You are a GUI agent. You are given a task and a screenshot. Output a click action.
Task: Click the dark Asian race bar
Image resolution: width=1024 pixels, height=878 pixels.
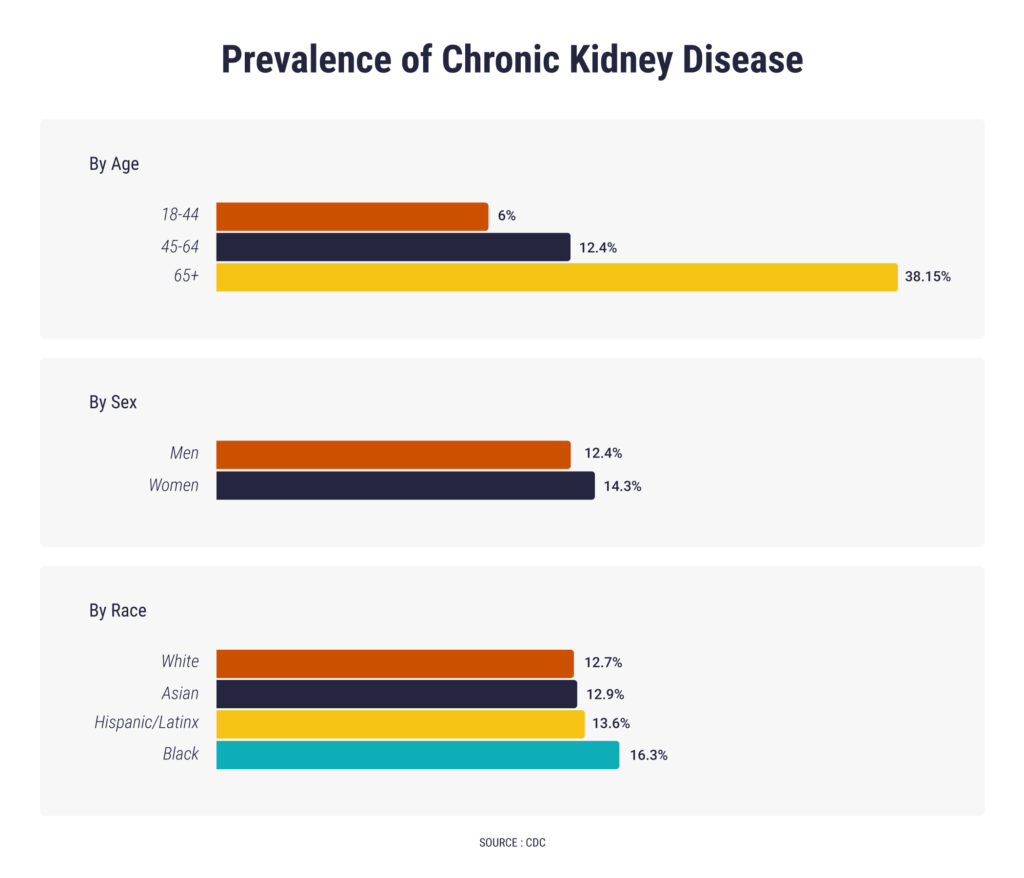pyautogui.click(x=396, y=694)
